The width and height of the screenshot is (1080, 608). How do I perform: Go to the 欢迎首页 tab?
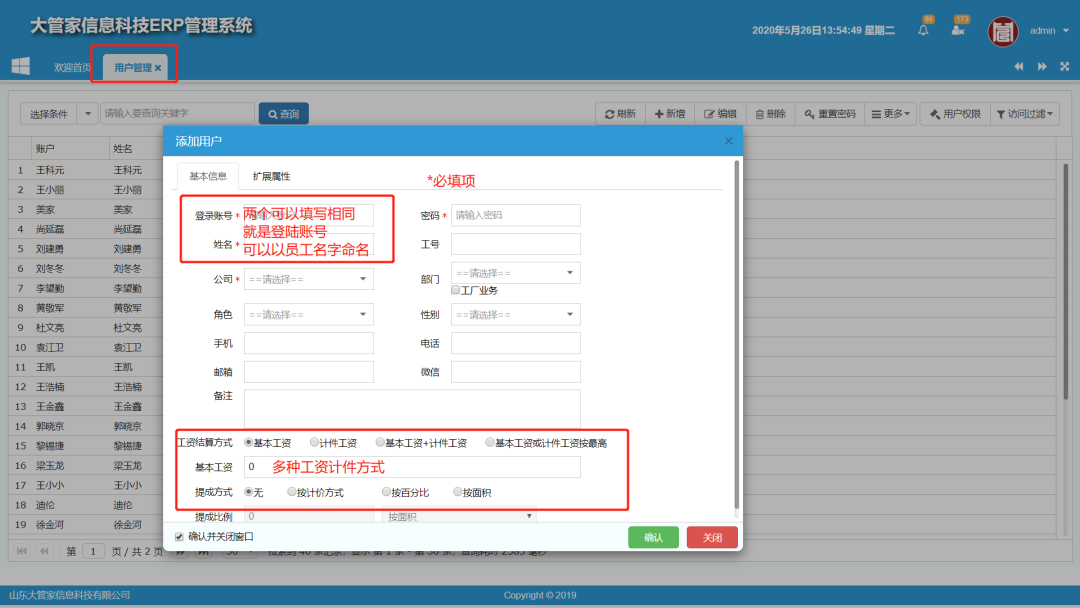coord(72,68)
